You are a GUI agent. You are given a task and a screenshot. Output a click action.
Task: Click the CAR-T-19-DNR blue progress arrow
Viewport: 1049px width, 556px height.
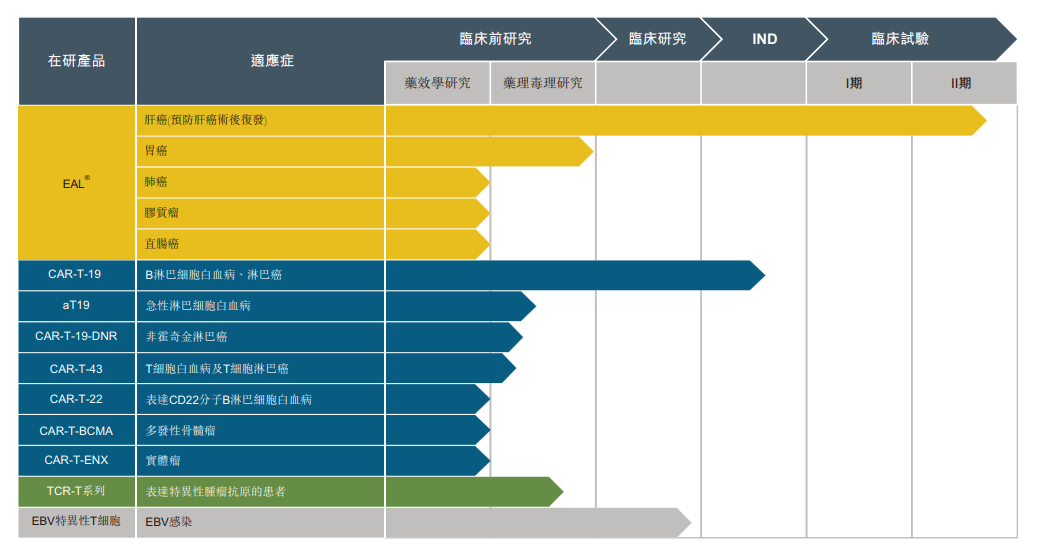[454, 337]
